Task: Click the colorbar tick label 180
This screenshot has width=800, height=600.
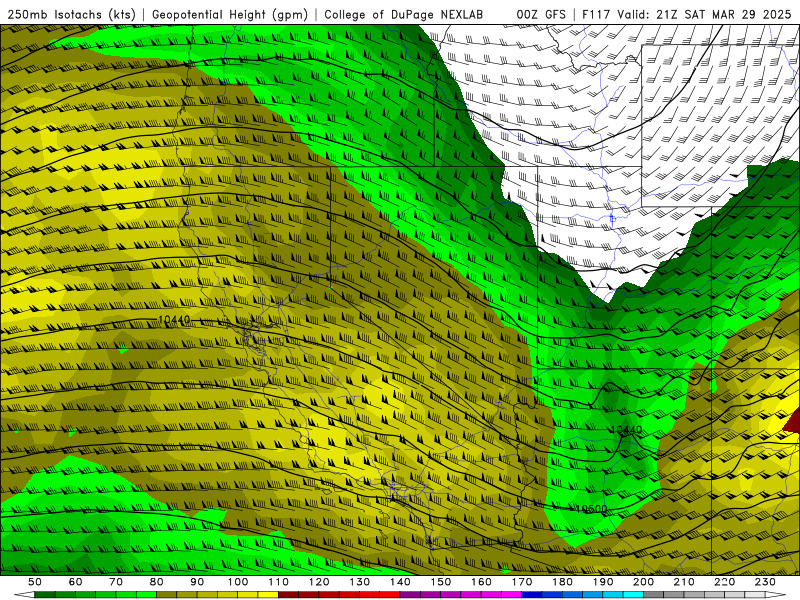Action: tap(562, 582)
